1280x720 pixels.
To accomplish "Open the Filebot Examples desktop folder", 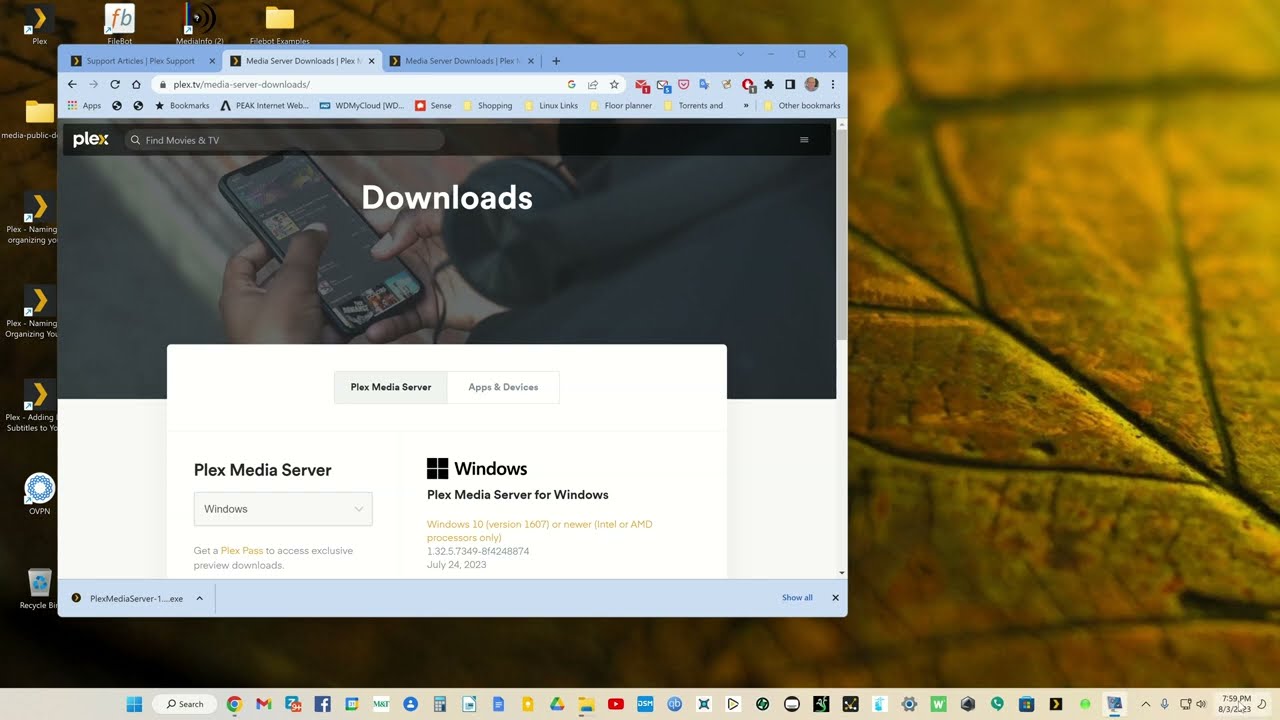I will coord(280,25).
